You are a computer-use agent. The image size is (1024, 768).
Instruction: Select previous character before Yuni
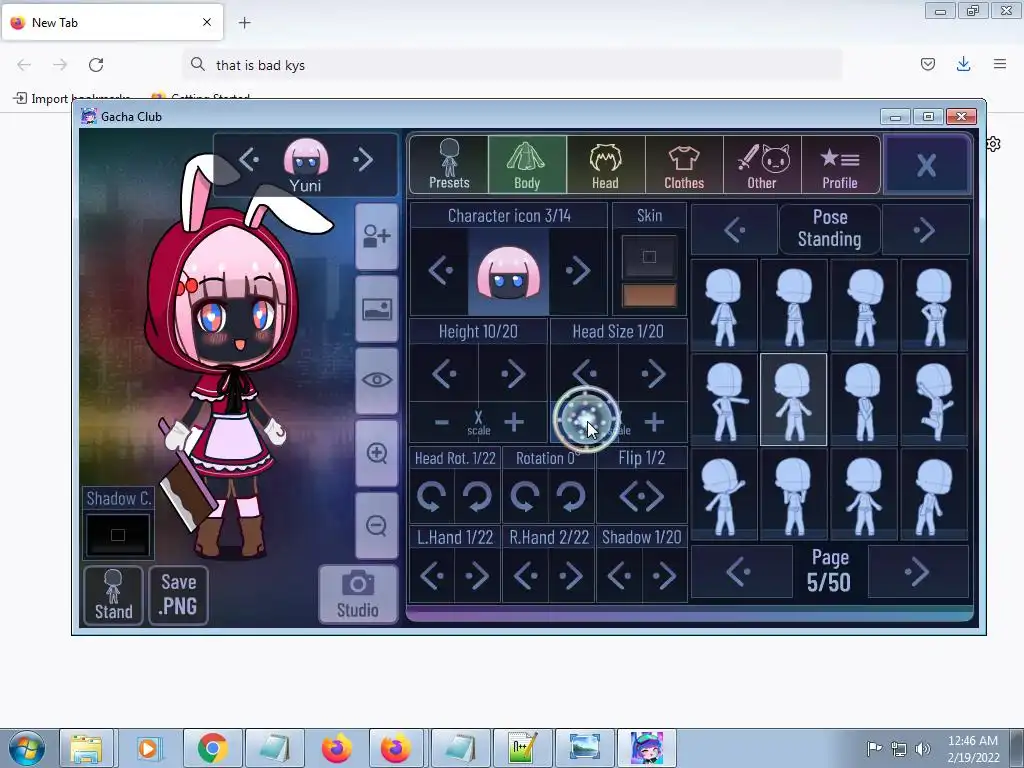[248, 159]
